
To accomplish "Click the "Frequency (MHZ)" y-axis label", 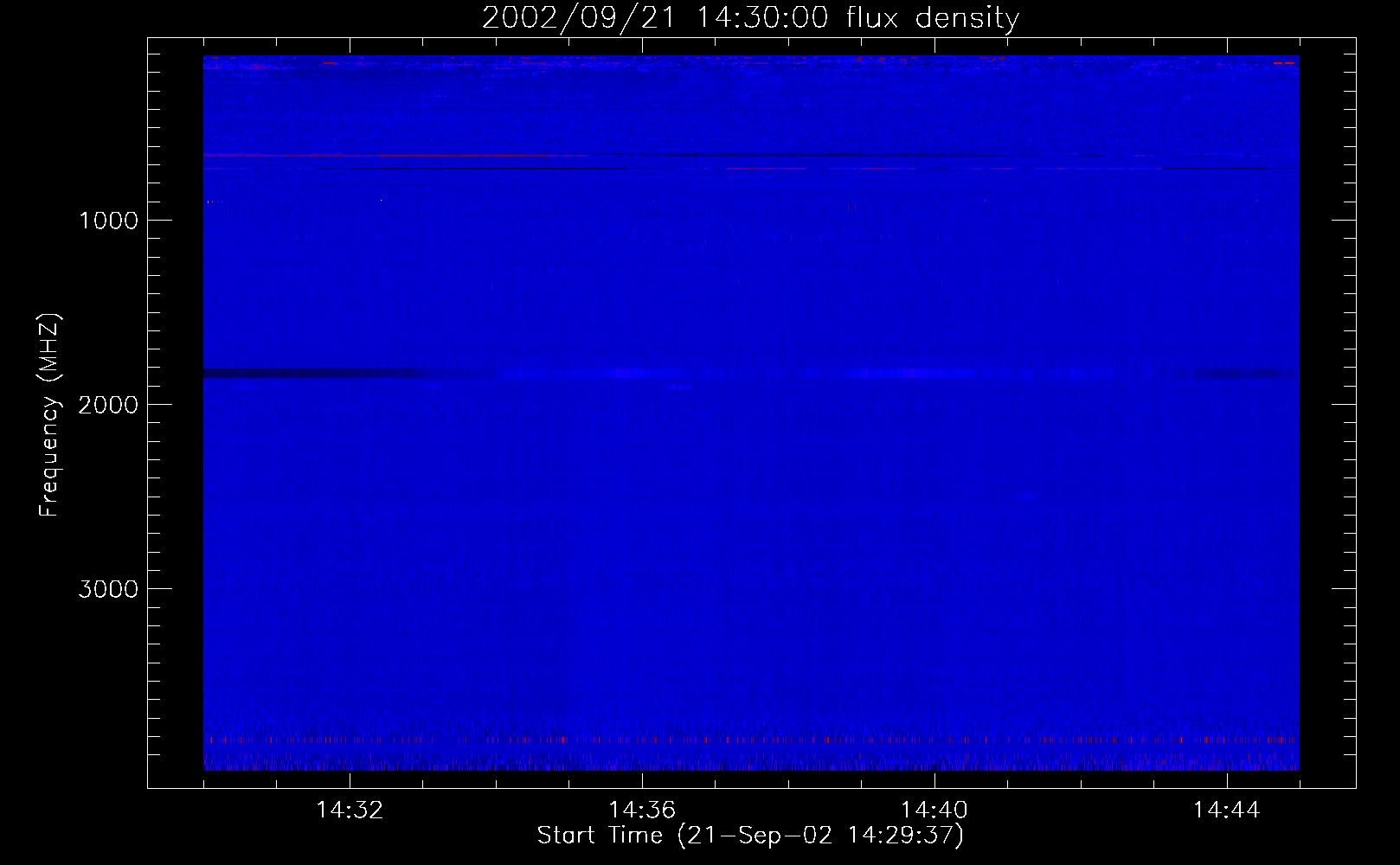I will point(49,415).
